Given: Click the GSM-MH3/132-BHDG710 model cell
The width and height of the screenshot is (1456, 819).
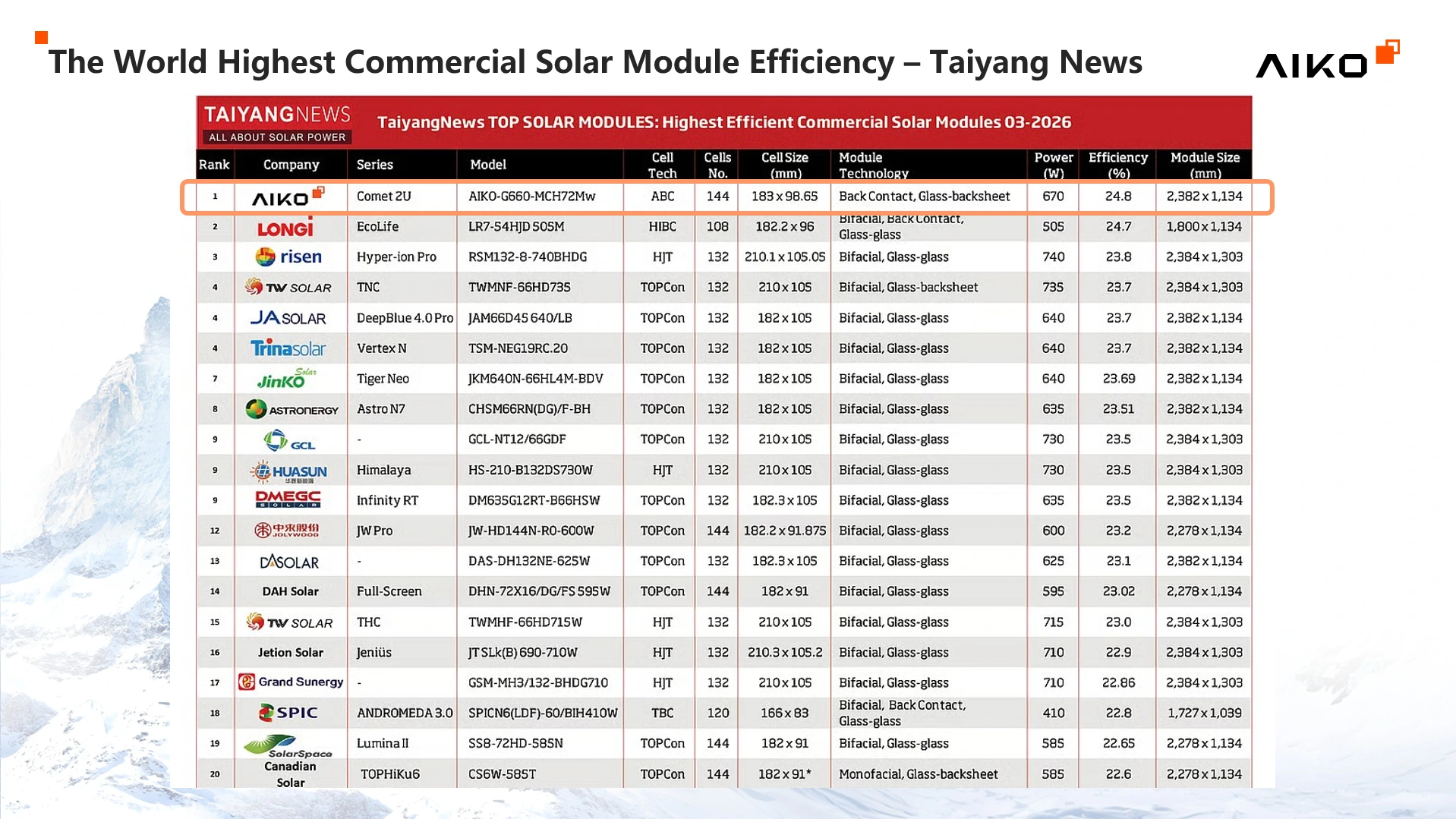Looking at the screenshot, I should pos(538,683).
